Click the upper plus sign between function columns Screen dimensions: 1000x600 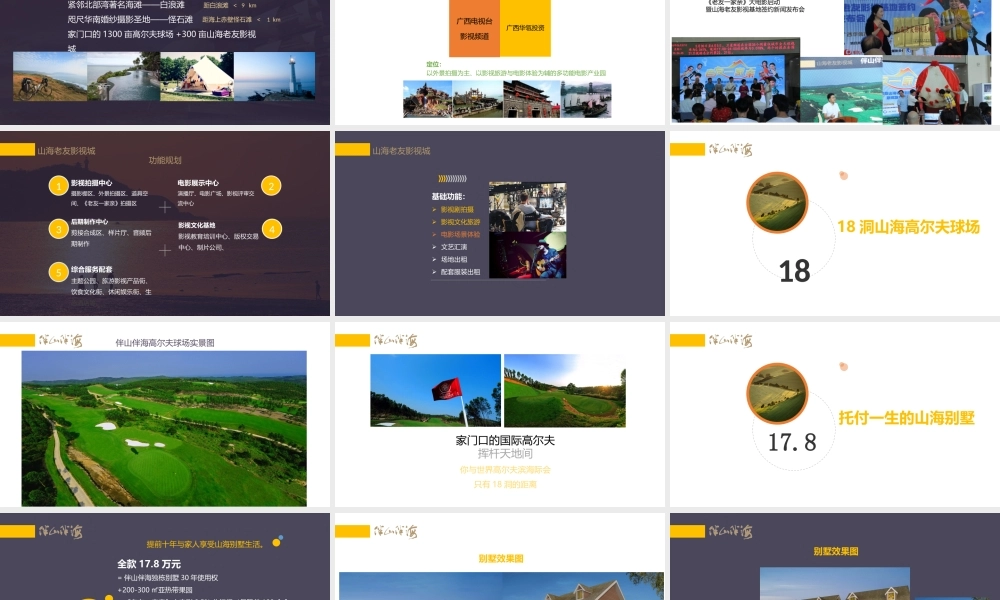coord(165,207)
